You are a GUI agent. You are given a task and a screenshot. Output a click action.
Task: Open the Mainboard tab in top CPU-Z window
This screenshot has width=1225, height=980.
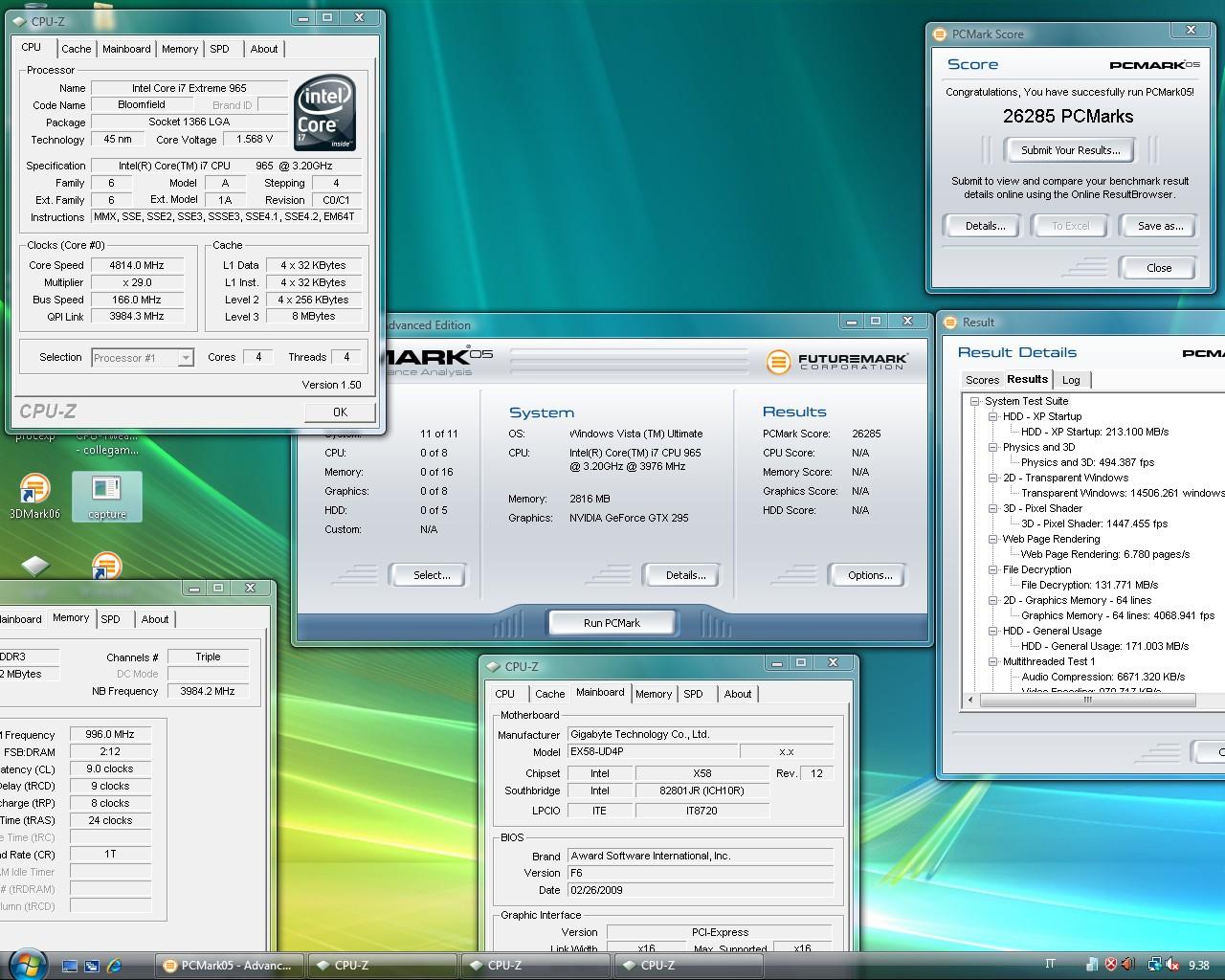point(126,49)
